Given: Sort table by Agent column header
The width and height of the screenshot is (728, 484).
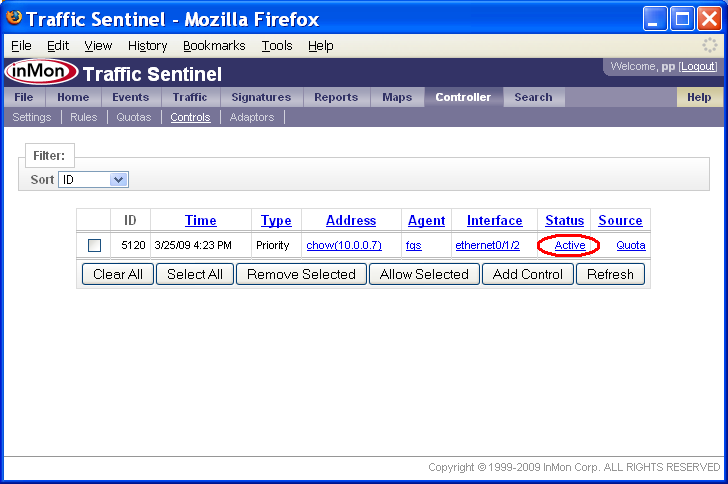Looking at the screenshot, I should 426,220.
